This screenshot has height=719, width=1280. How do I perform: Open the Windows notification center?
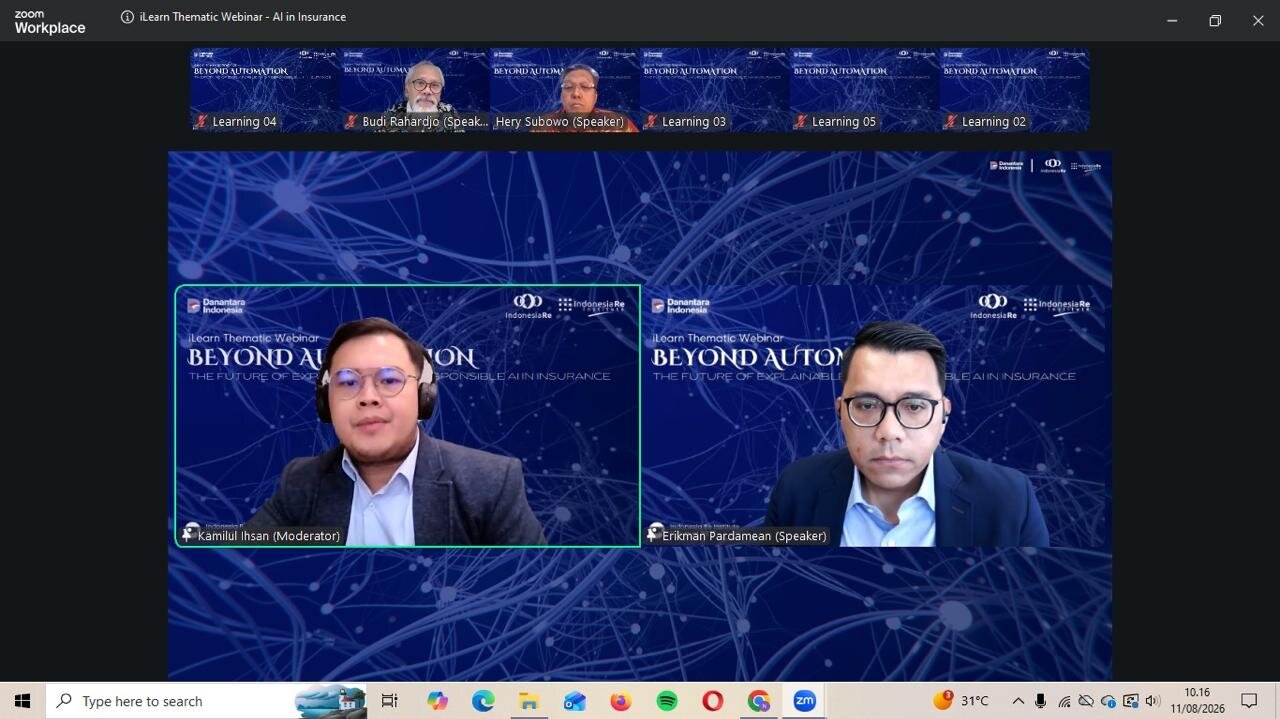[x=1249, y=701]
